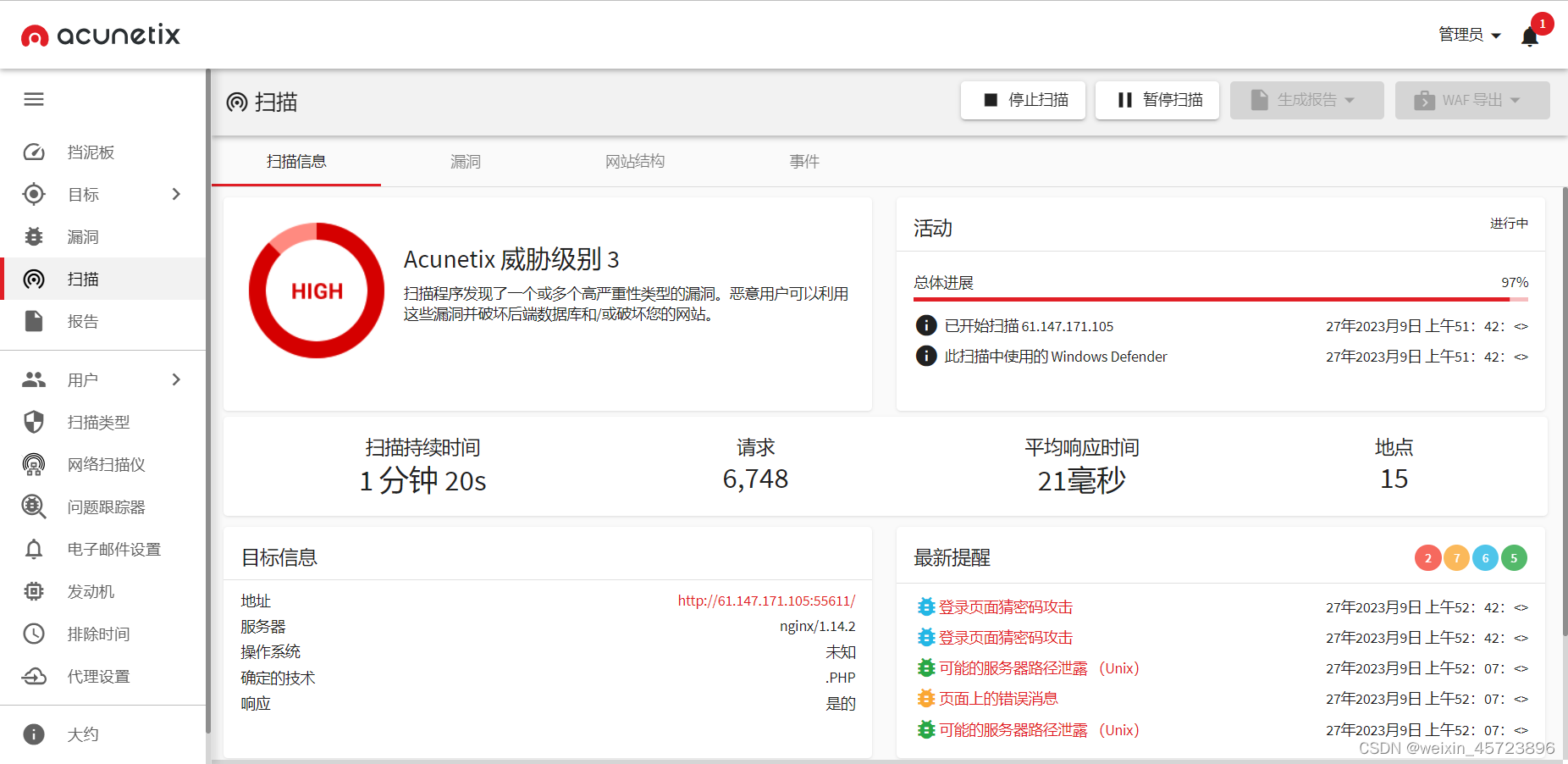This screenshot has height=764, width=1568.
Task: Click info icon beside Windows Defender entry
Action: [x=926, y=356]
